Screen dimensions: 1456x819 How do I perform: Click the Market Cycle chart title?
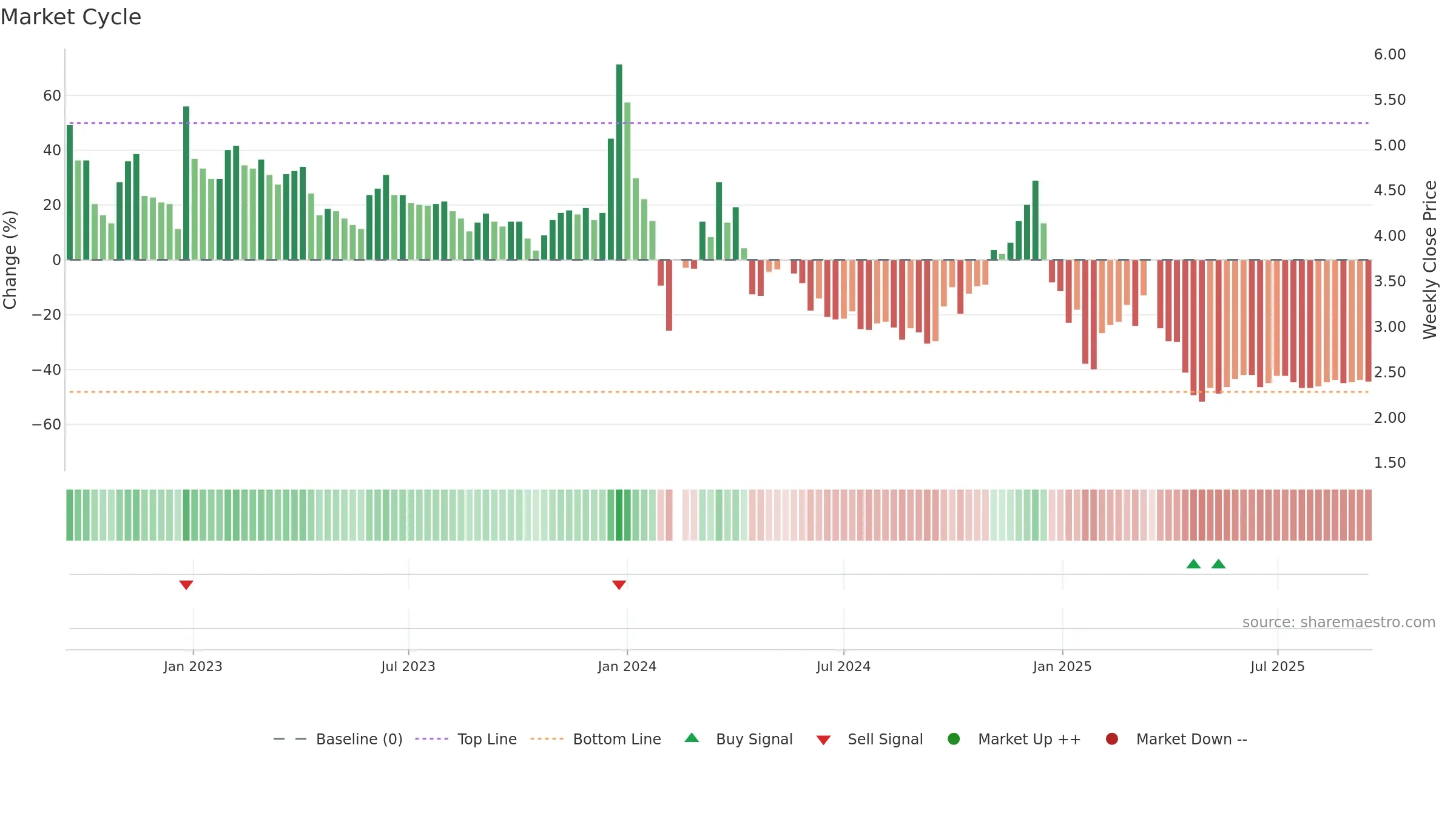[x=71, y=17]
